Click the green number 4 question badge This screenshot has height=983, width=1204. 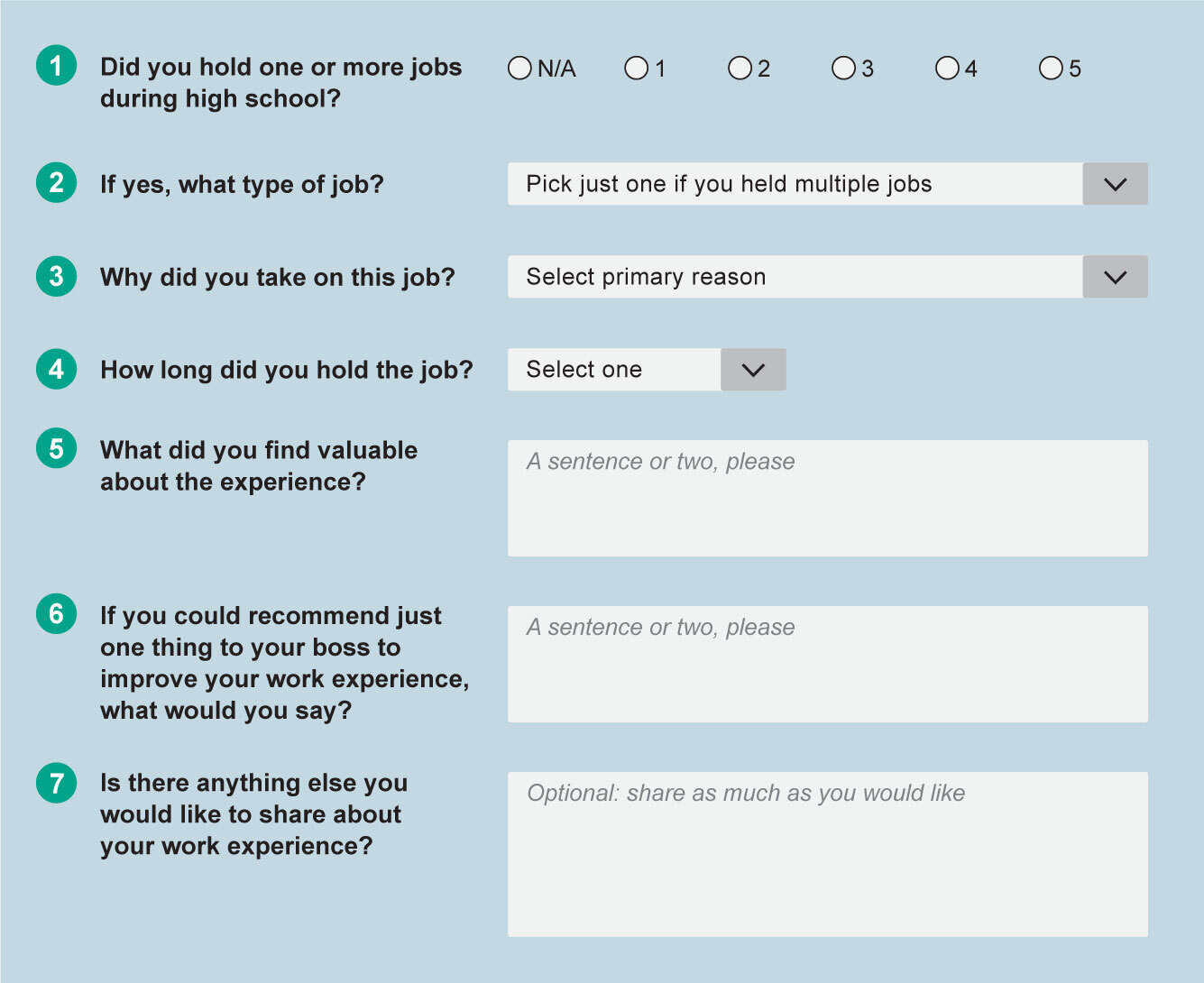point(56,369)
